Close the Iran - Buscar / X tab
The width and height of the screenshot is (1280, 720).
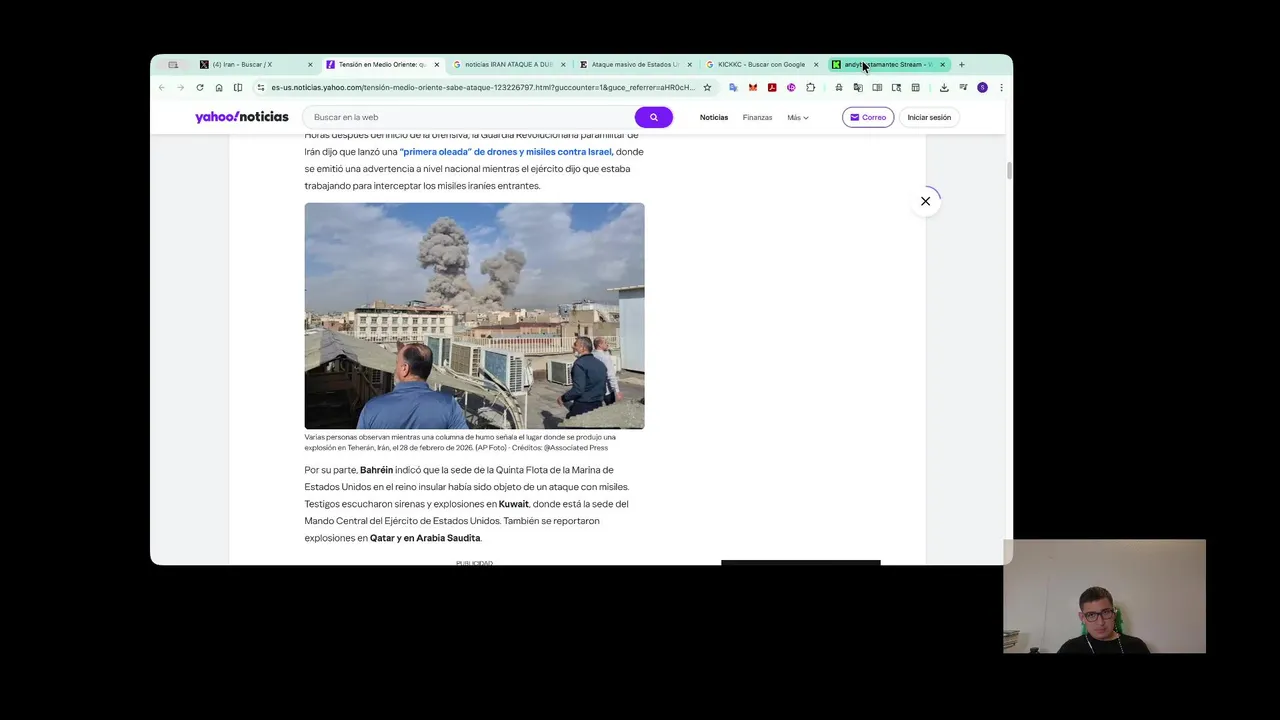[x=310, y=64]
